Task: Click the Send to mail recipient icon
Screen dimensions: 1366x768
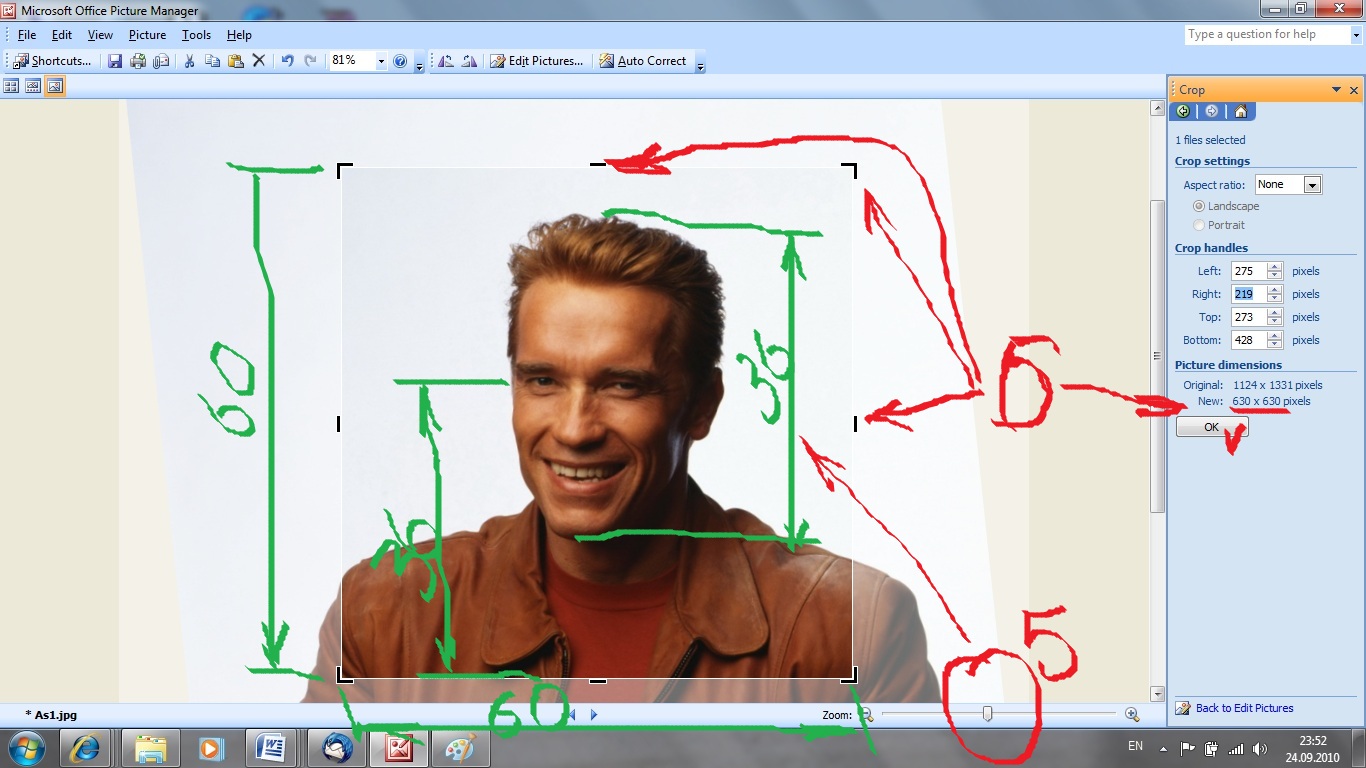Action: point(160,61)
